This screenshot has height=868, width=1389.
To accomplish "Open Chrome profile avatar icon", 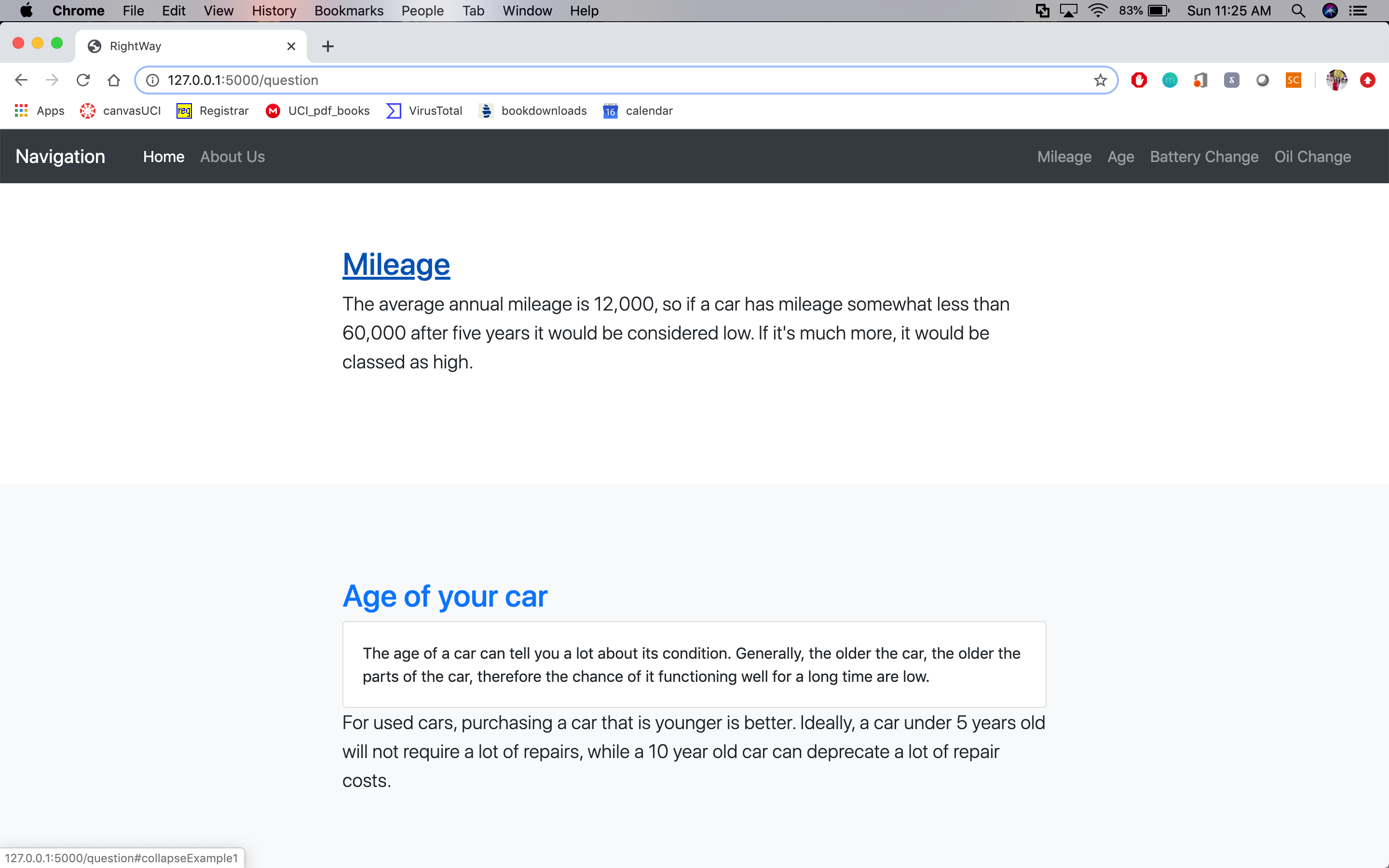I will click(1336, 80).
